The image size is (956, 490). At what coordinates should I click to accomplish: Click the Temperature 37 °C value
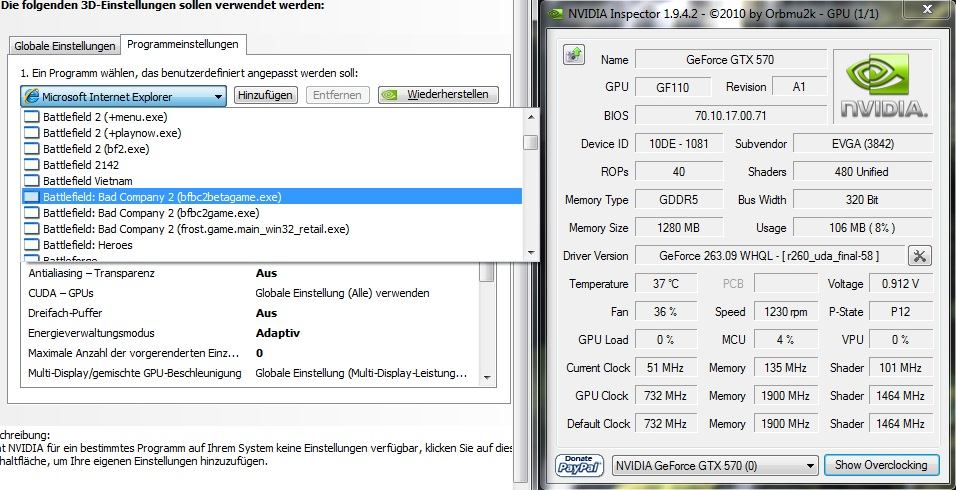point(666,284)
